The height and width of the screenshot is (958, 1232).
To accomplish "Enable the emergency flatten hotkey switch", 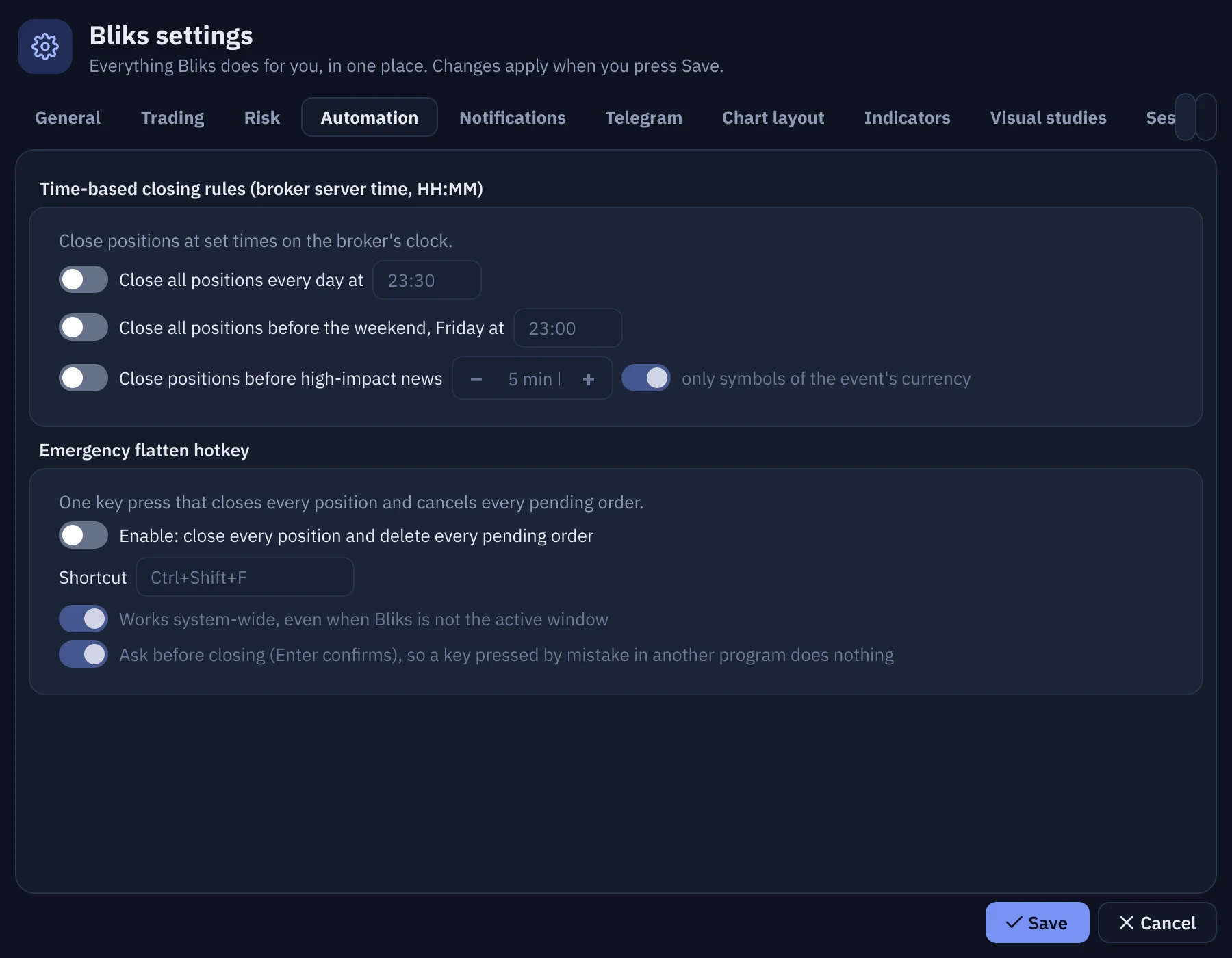I will pyautogui.click(x=84, y=535).
